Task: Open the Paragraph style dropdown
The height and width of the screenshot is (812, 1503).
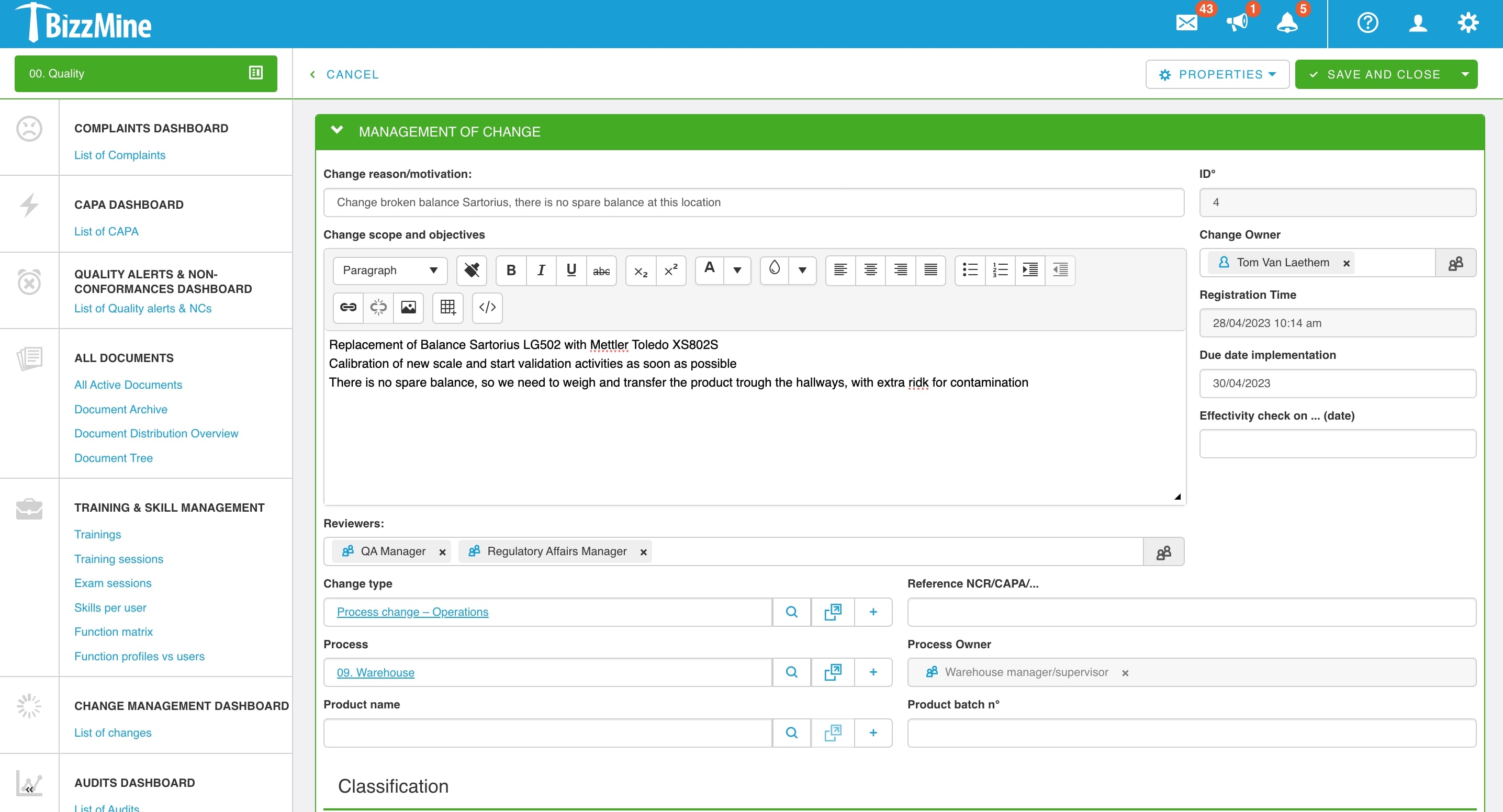Action: pos(389,270)
